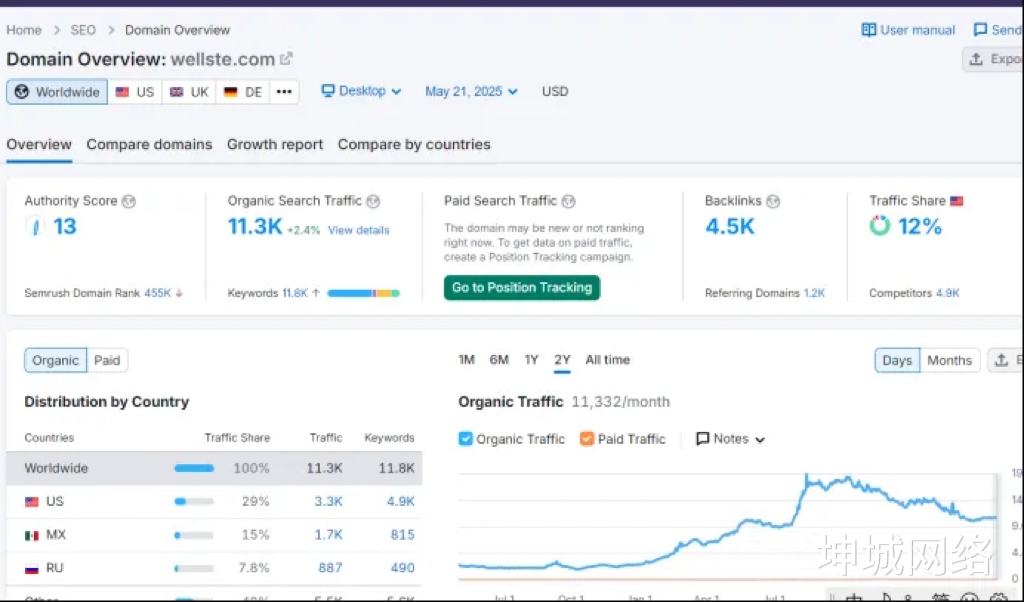1024x602 pixels.
Task: Click the keywords distribution color bar
Action: [363, 293]
